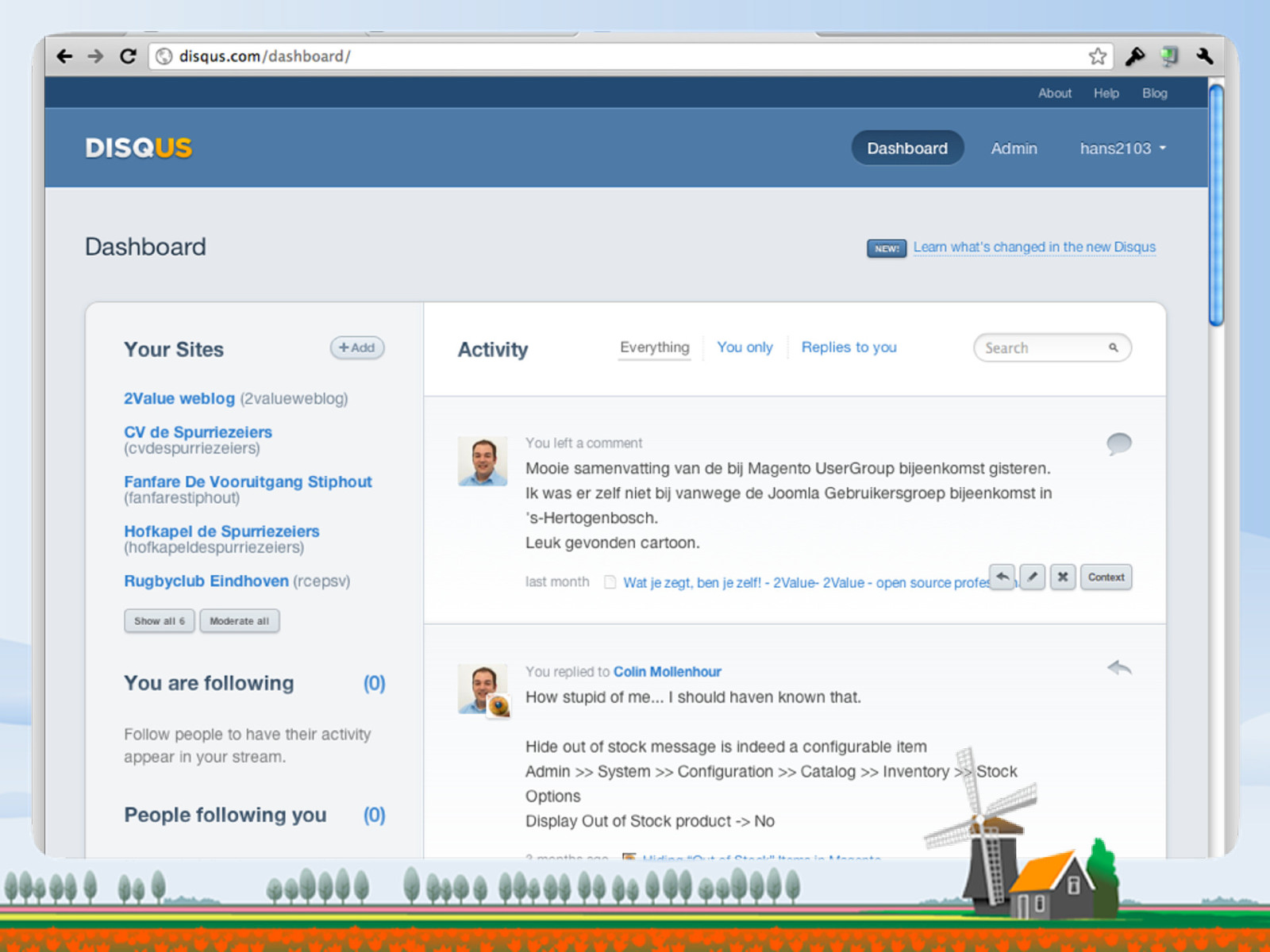Click the Moderate all button
This screenshot has width=1270, height=952.
click(240, 621)
